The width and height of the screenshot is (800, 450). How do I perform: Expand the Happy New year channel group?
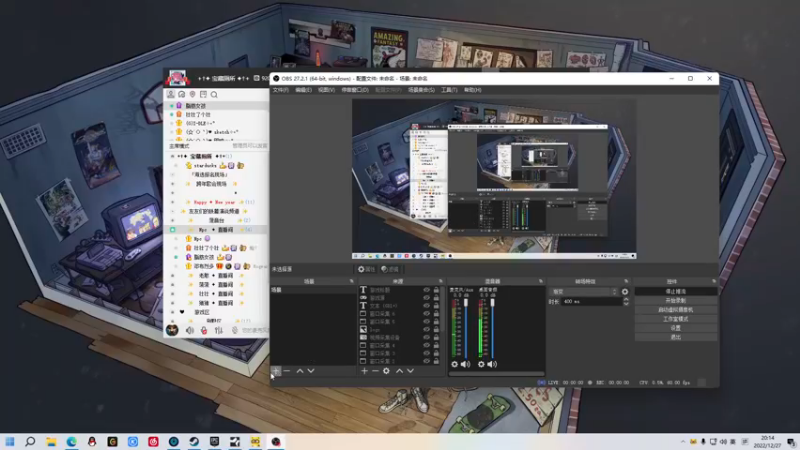pyautogui.click(x=172, y=202)
